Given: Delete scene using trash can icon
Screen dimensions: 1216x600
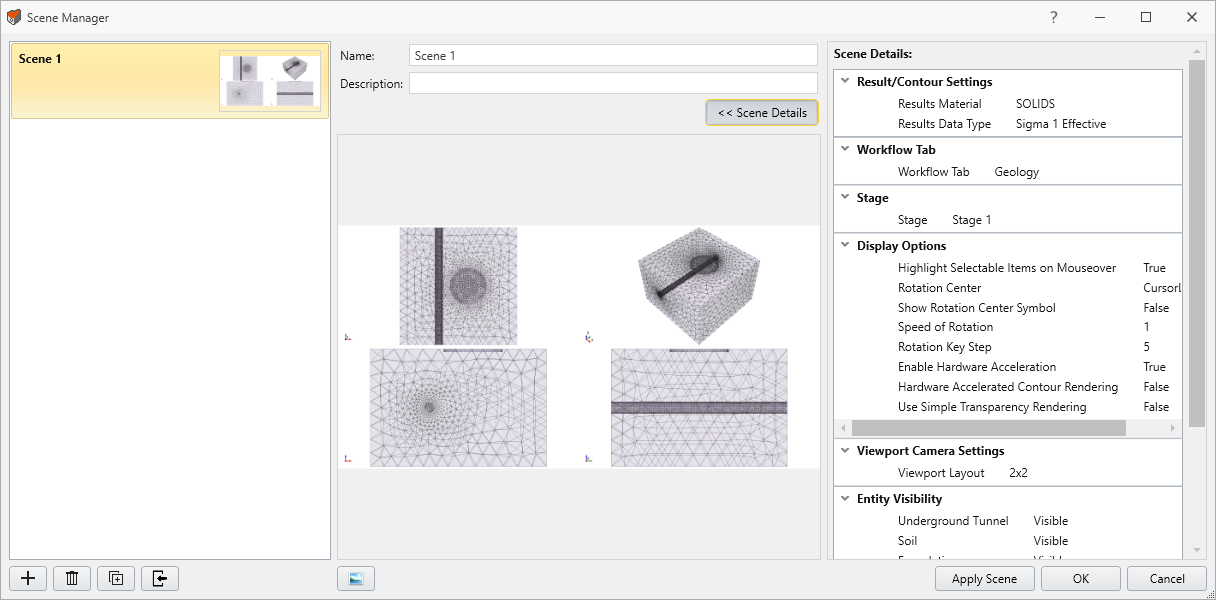Looking at the screenshot, I should point(72,578).
